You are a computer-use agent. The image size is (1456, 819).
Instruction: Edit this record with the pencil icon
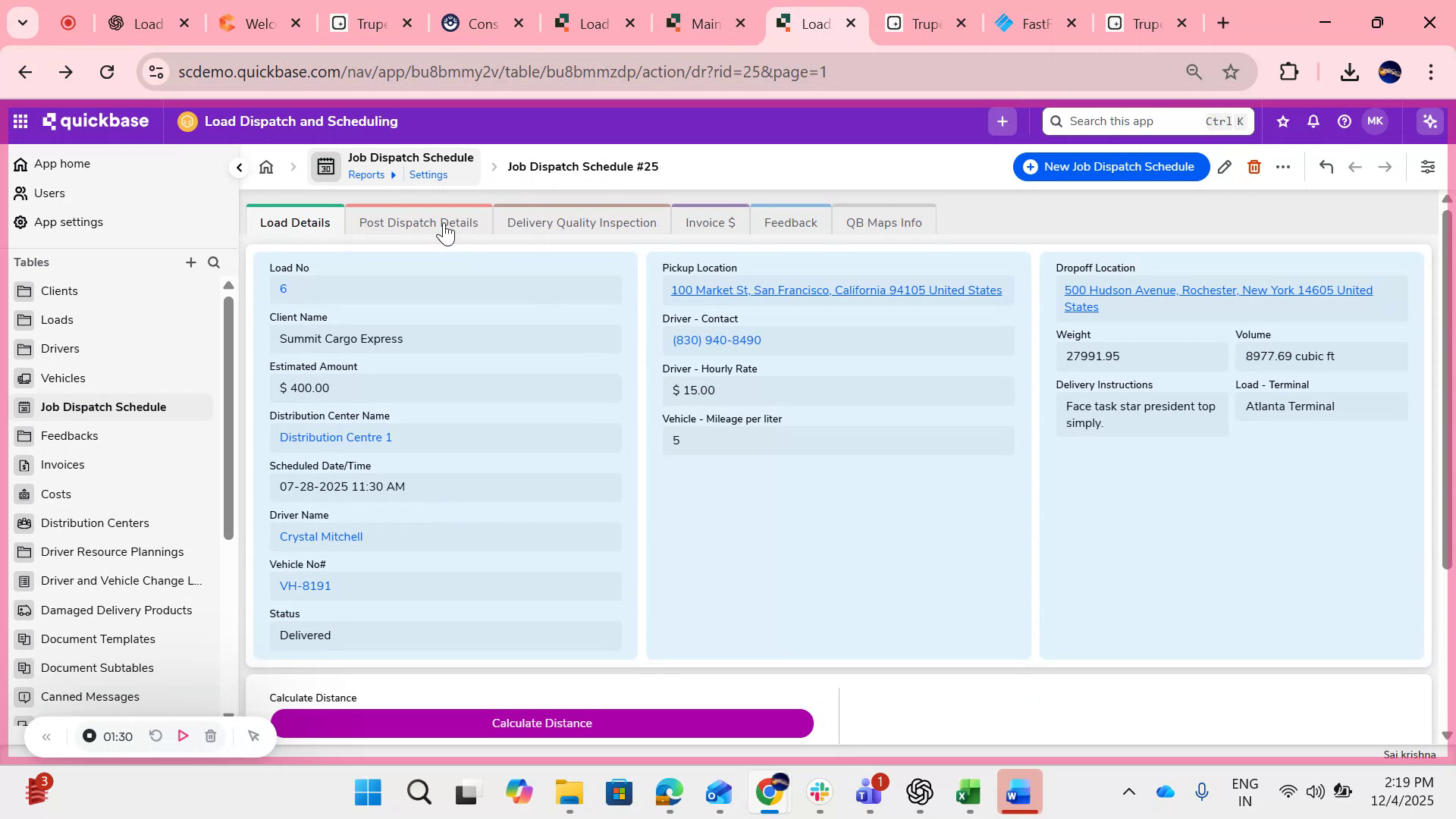tap(1224, 166)
